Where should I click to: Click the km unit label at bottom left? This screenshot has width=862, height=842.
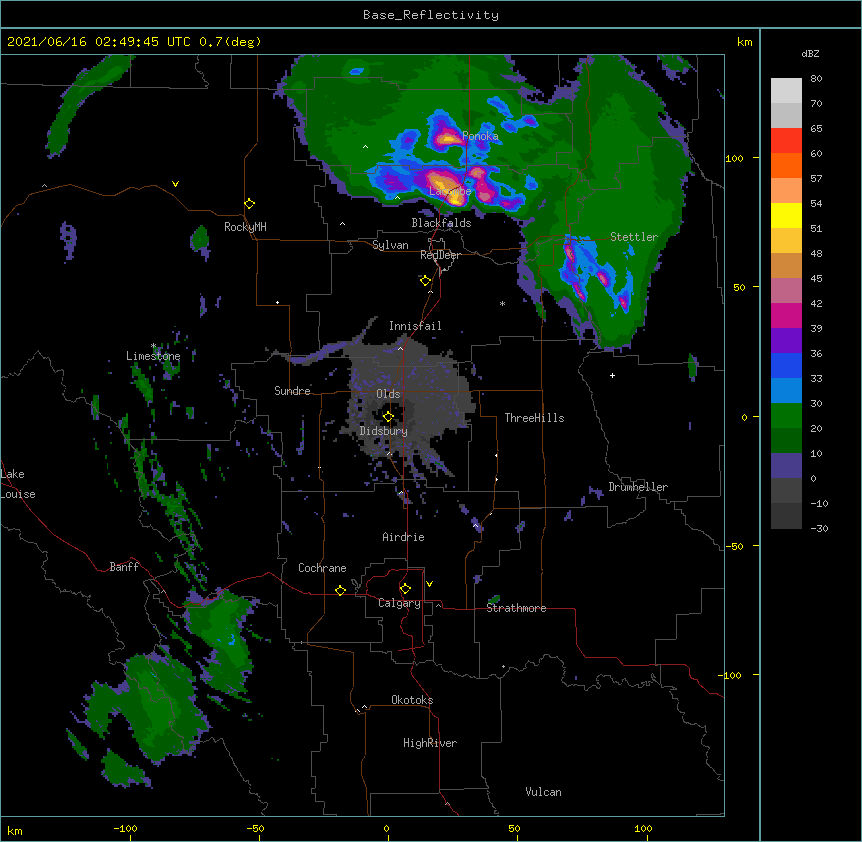click(15, 831)
